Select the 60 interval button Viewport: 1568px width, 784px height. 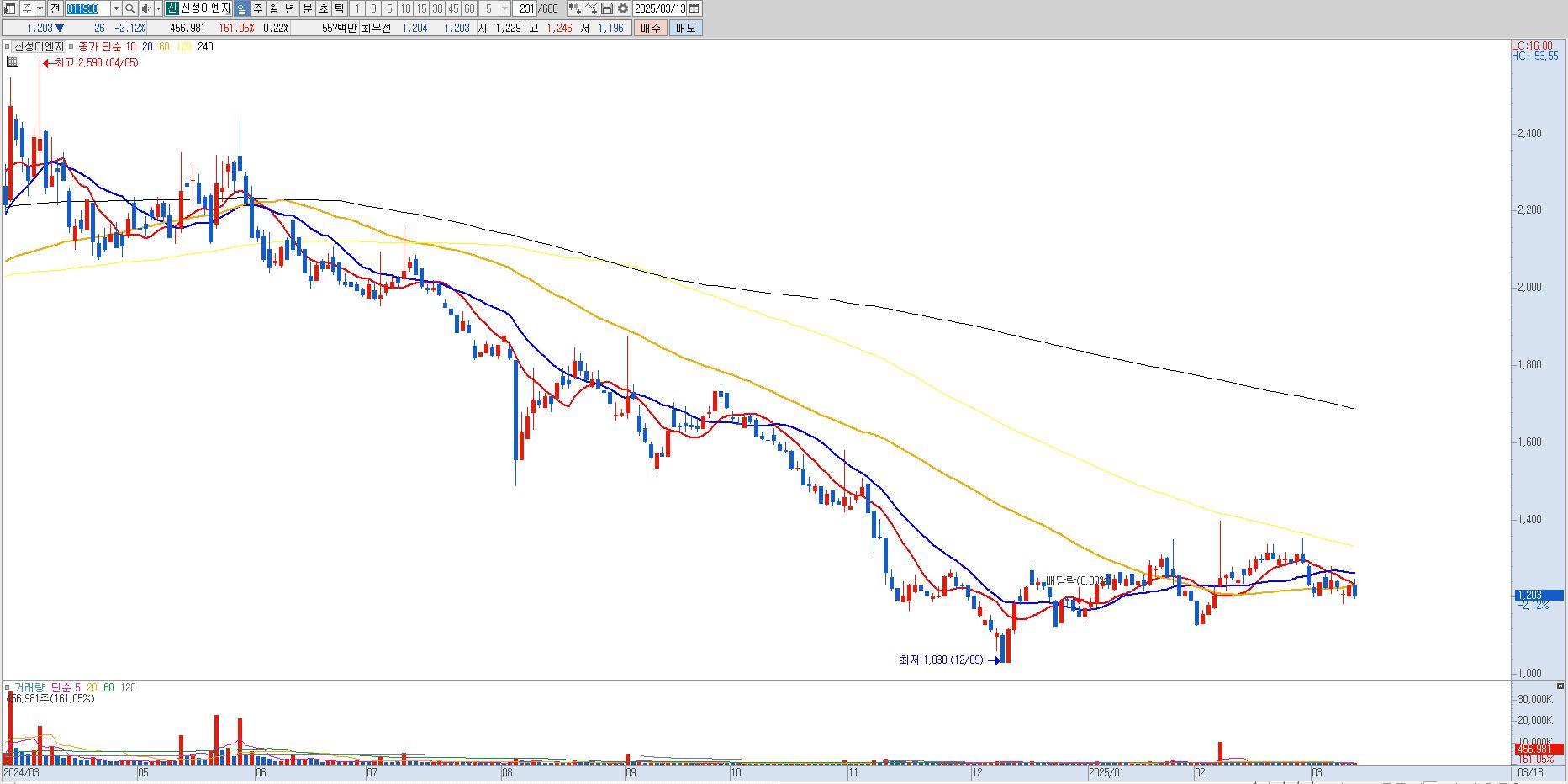[x=469, y=8]
